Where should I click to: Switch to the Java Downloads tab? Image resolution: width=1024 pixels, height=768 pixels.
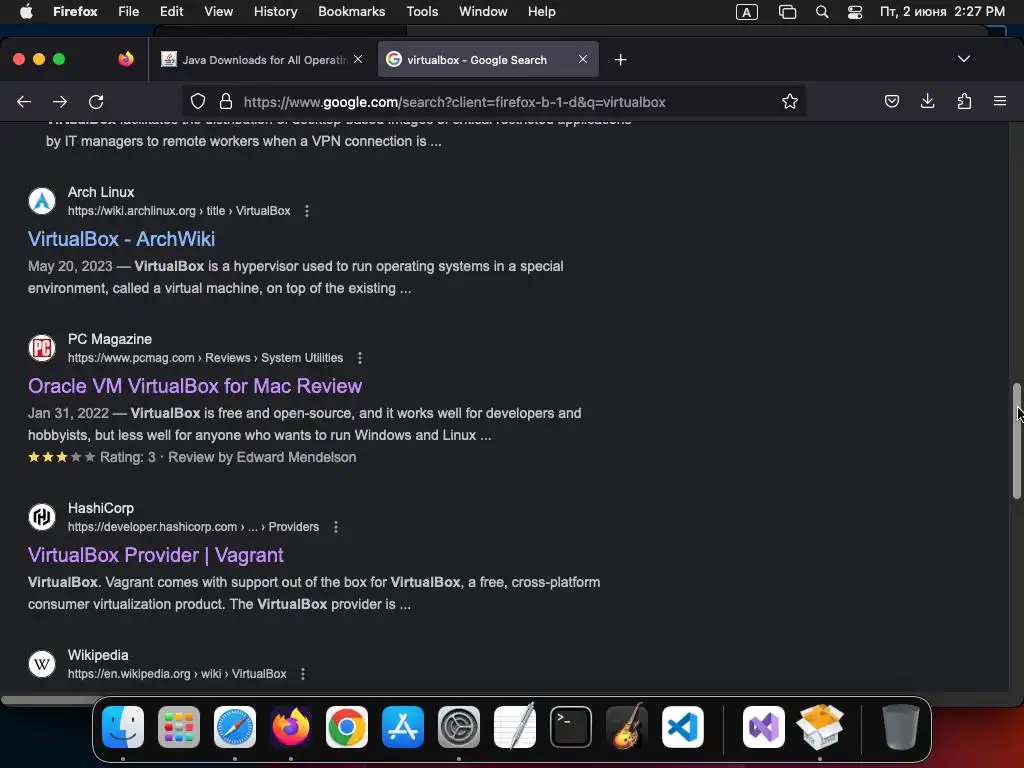tap(261, 60)
